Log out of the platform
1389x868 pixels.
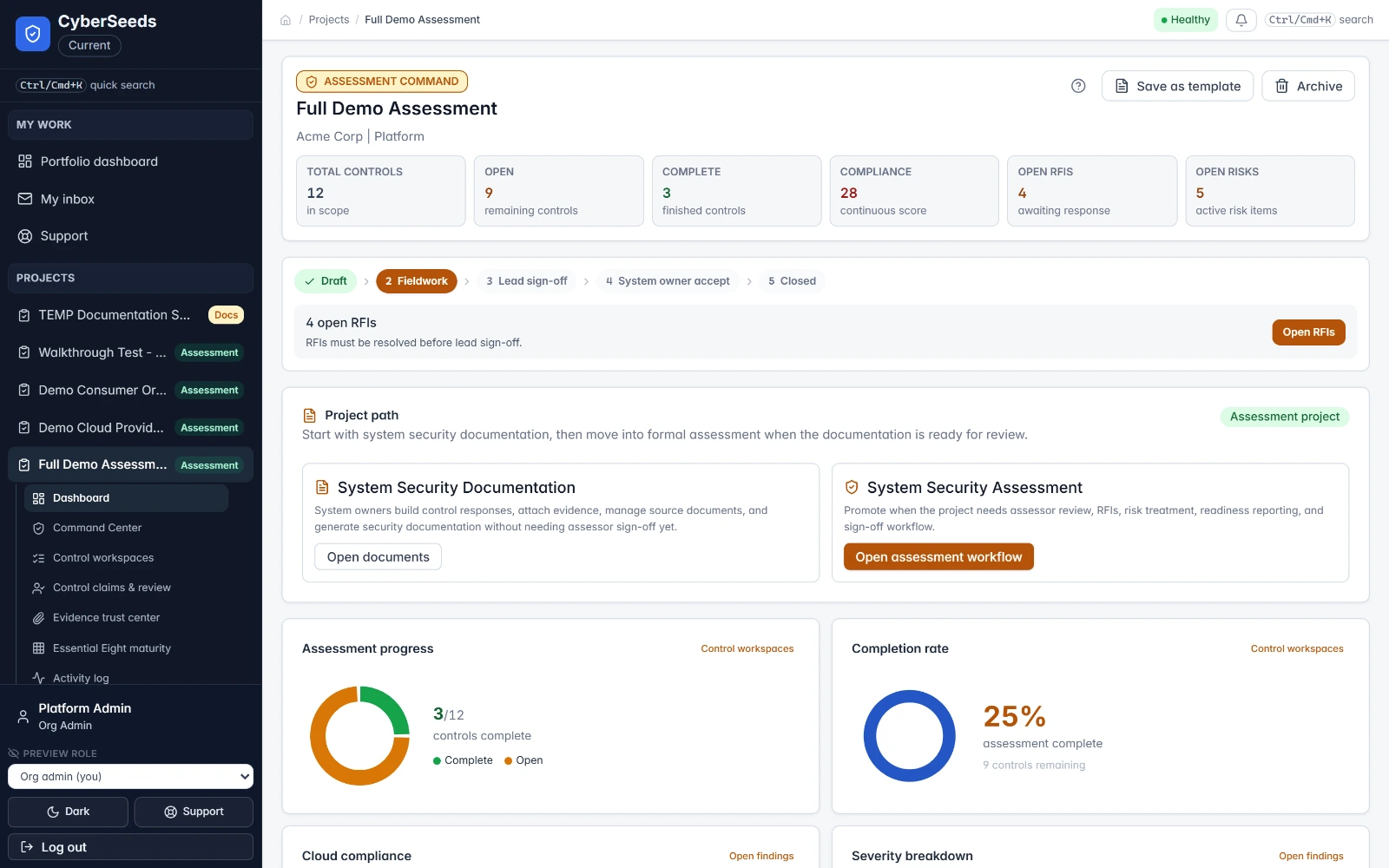[x=130, y=847]
